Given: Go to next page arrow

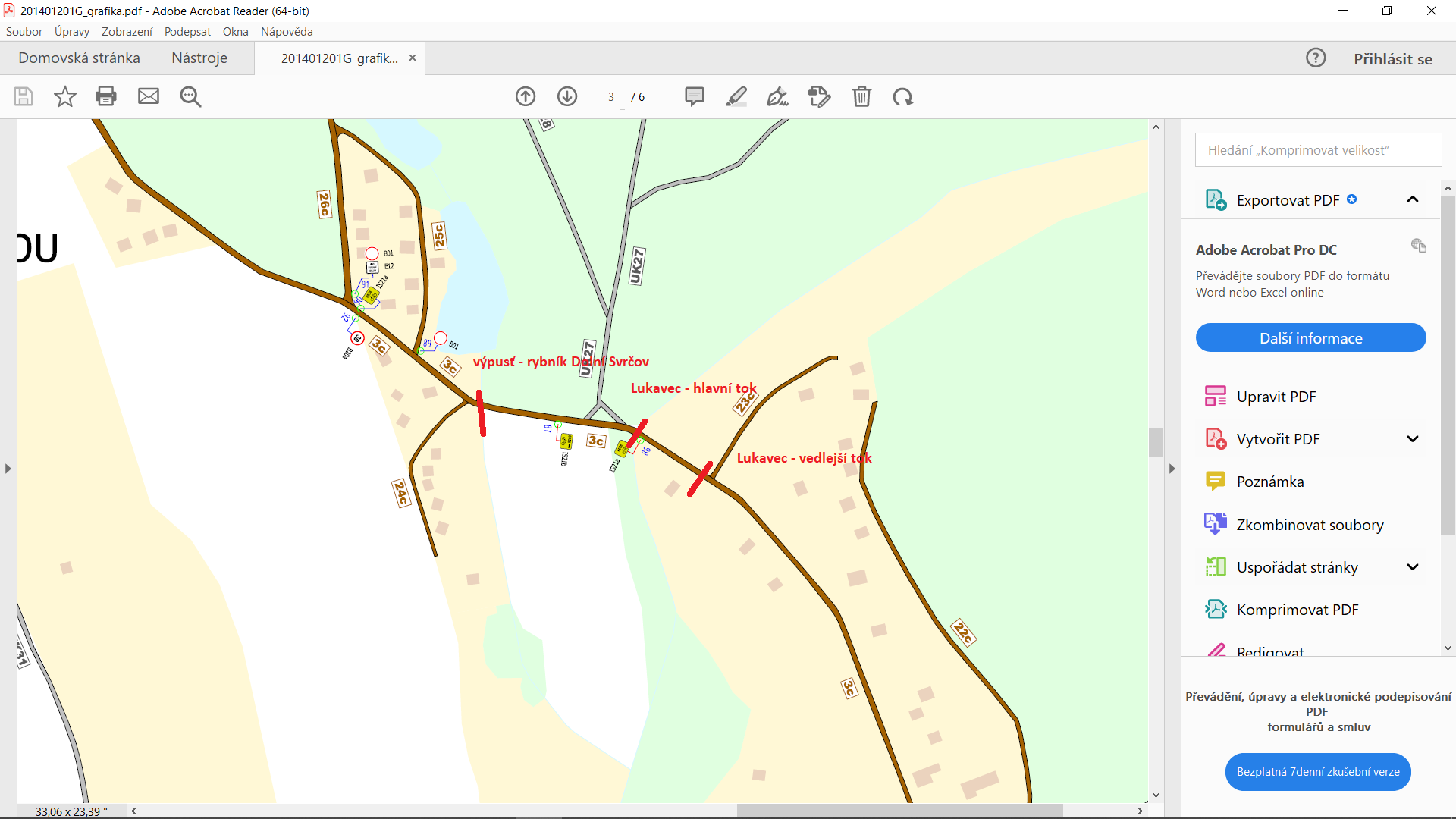Looking at the screenshot, I should (x=567, y=96).
